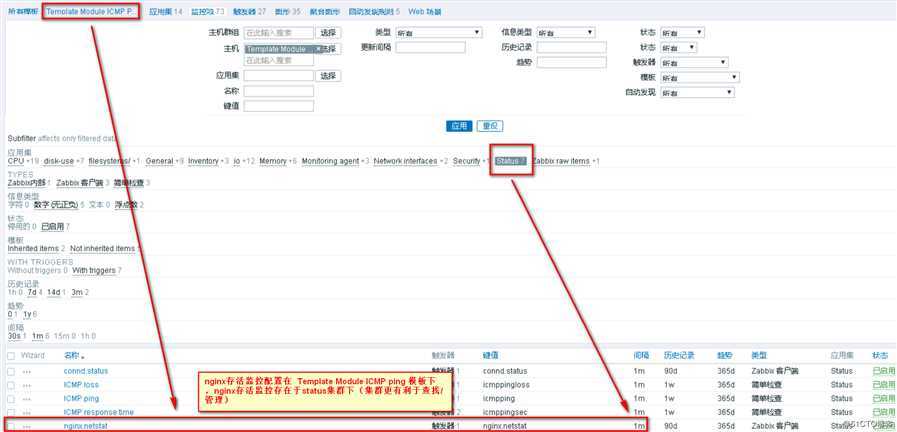Filter types by Zabbix内部
Screen dimensions: 897x432
(26, 183)
